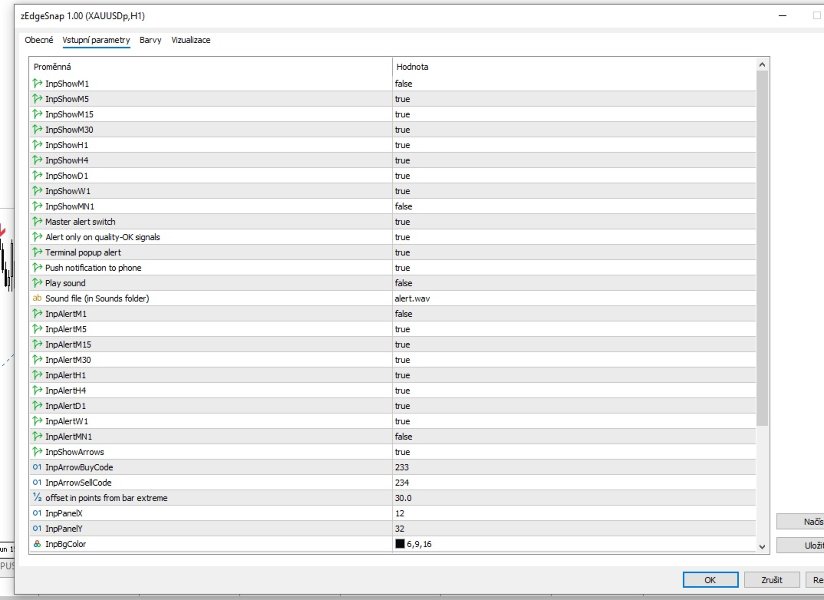Click the 'true' value of Master alert switch
Viewport: 824px width, 600px height.
click(x=403, y=222)
